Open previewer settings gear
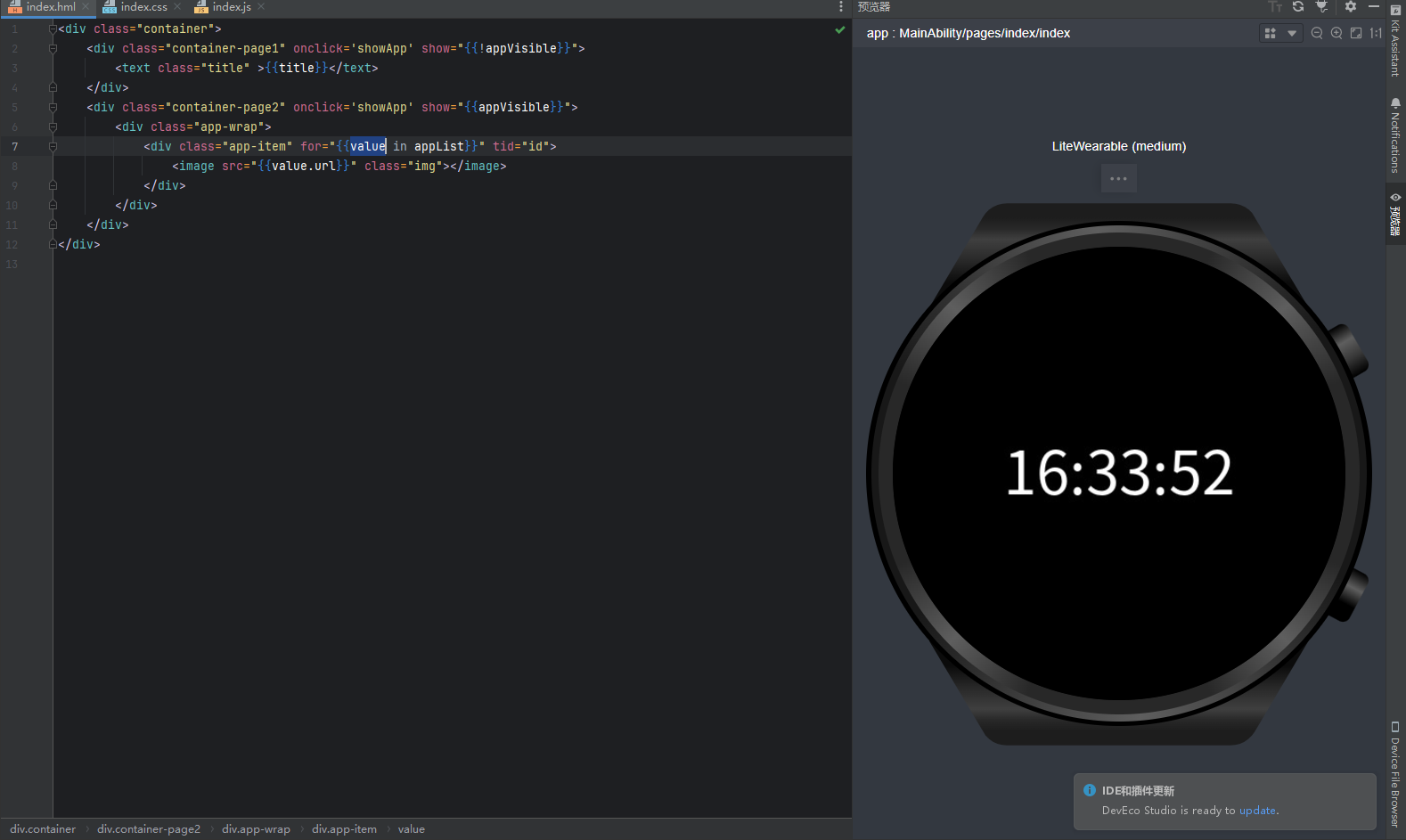Screen dimensions: 1406x840 coord(1351,6)
